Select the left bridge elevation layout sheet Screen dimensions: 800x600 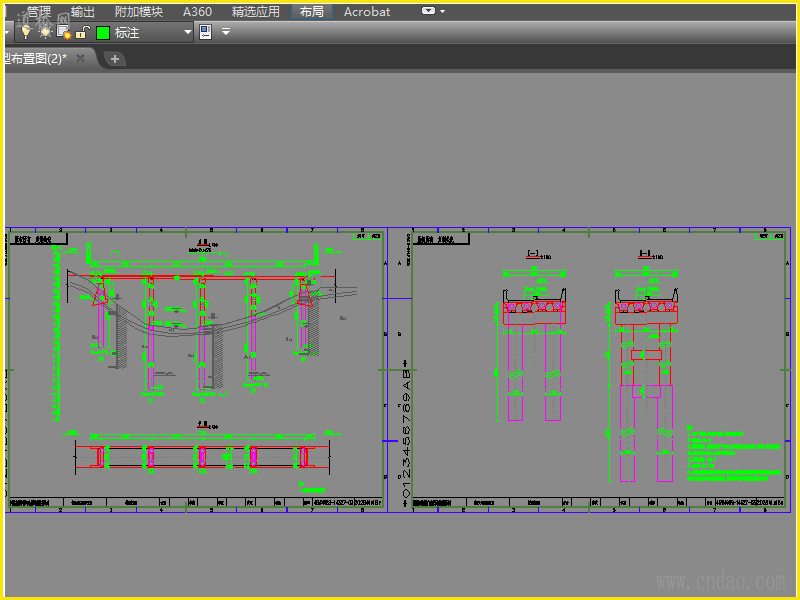[196, 369]
